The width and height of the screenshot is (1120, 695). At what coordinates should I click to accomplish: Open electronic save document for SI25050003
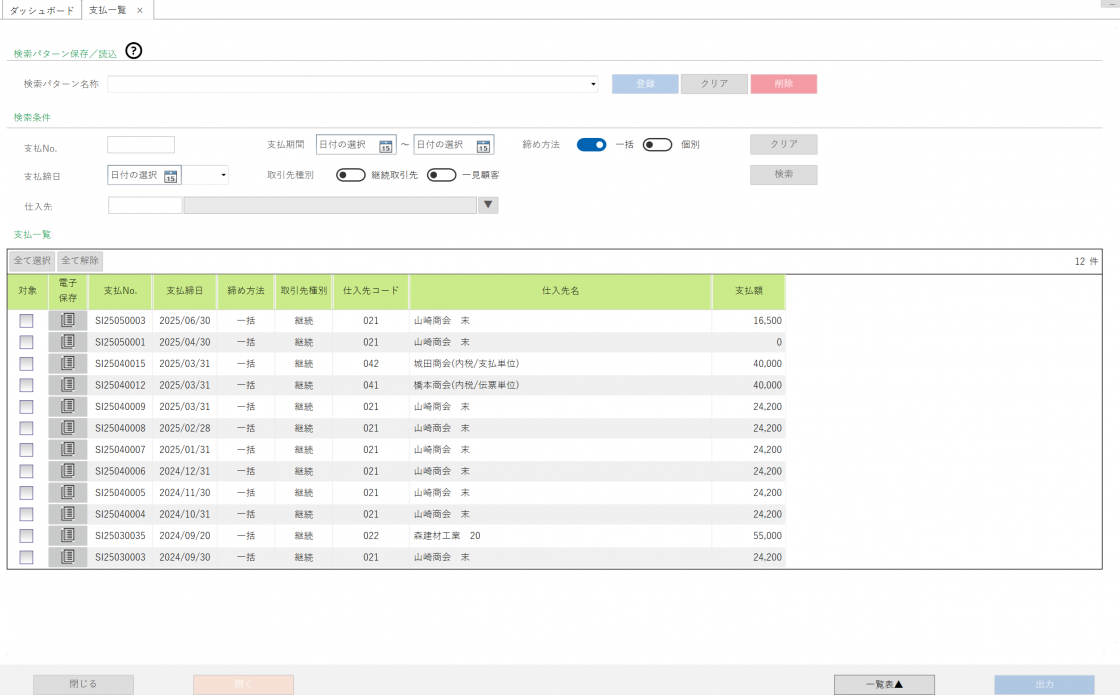(x=68, y=321)
